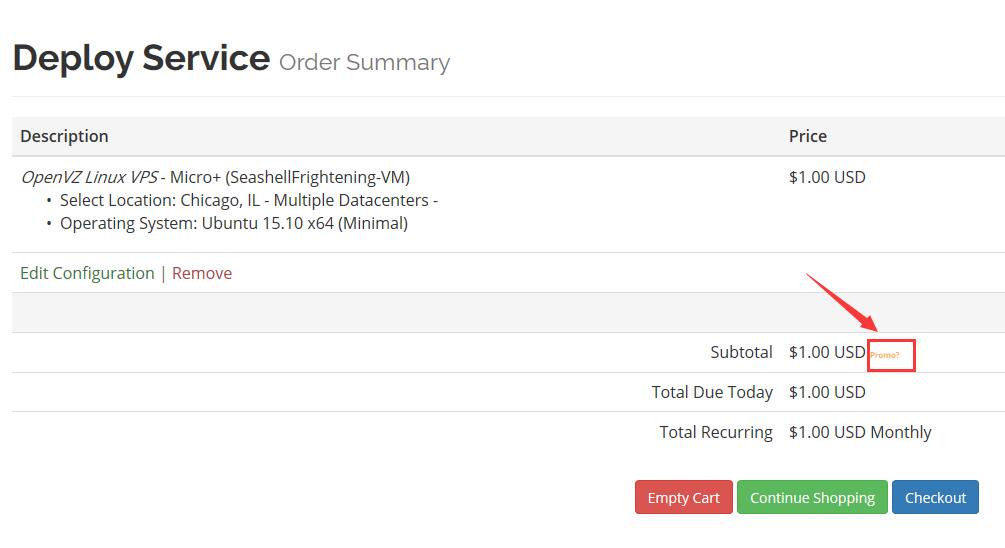Remove the OpenVZ VPS item from cart
Image resolution: width=1005 pixels, height=548 pixels.
coord(202,273)
